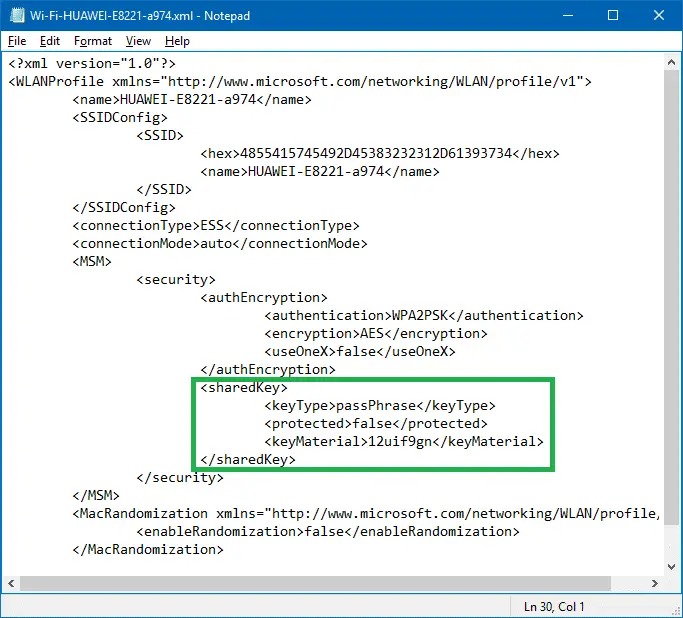
Task: Open the Help menu
Action: point(177,41)
